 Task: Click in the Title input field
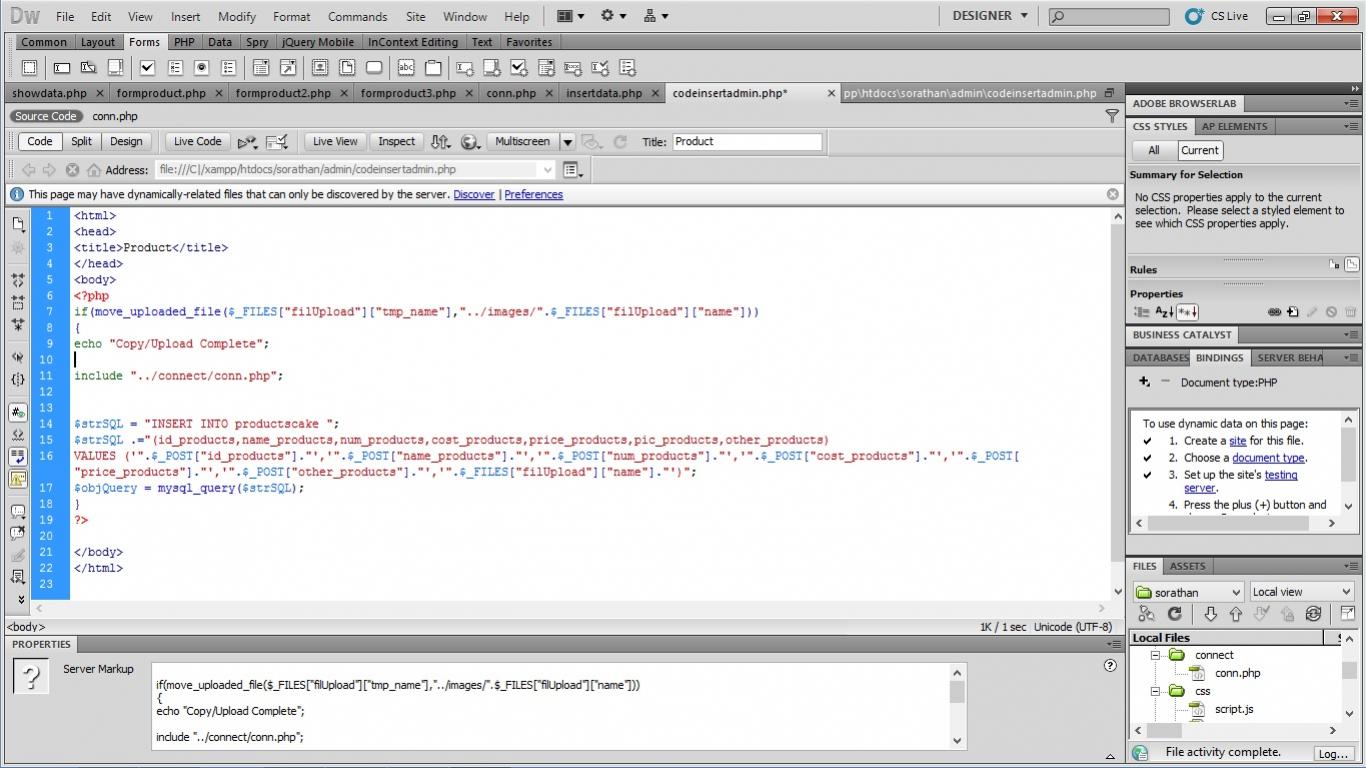[747, 142]
